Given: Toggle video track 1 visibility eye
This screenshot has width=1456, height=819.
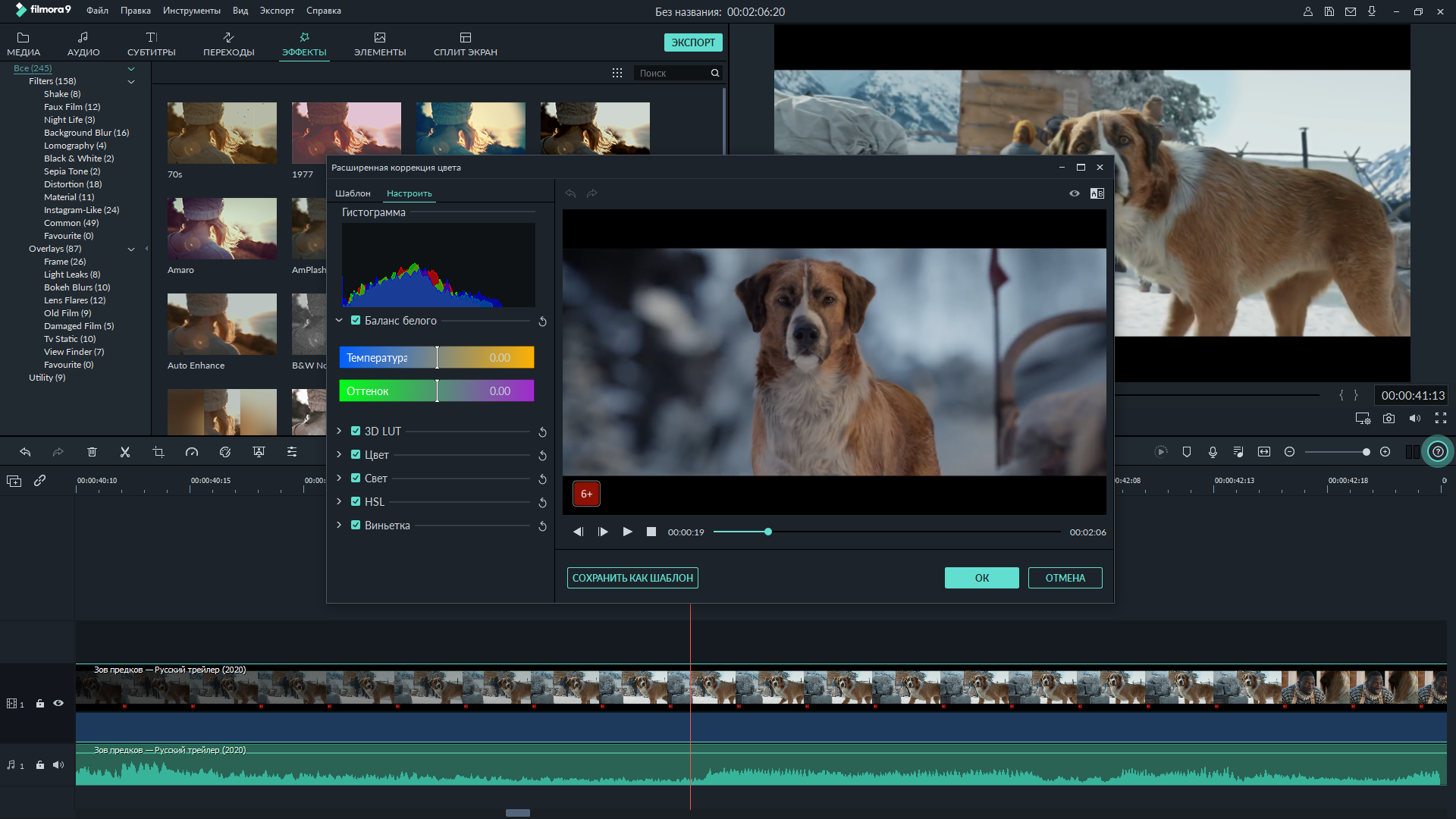Looking at the screenshot, I should [58, 704].
